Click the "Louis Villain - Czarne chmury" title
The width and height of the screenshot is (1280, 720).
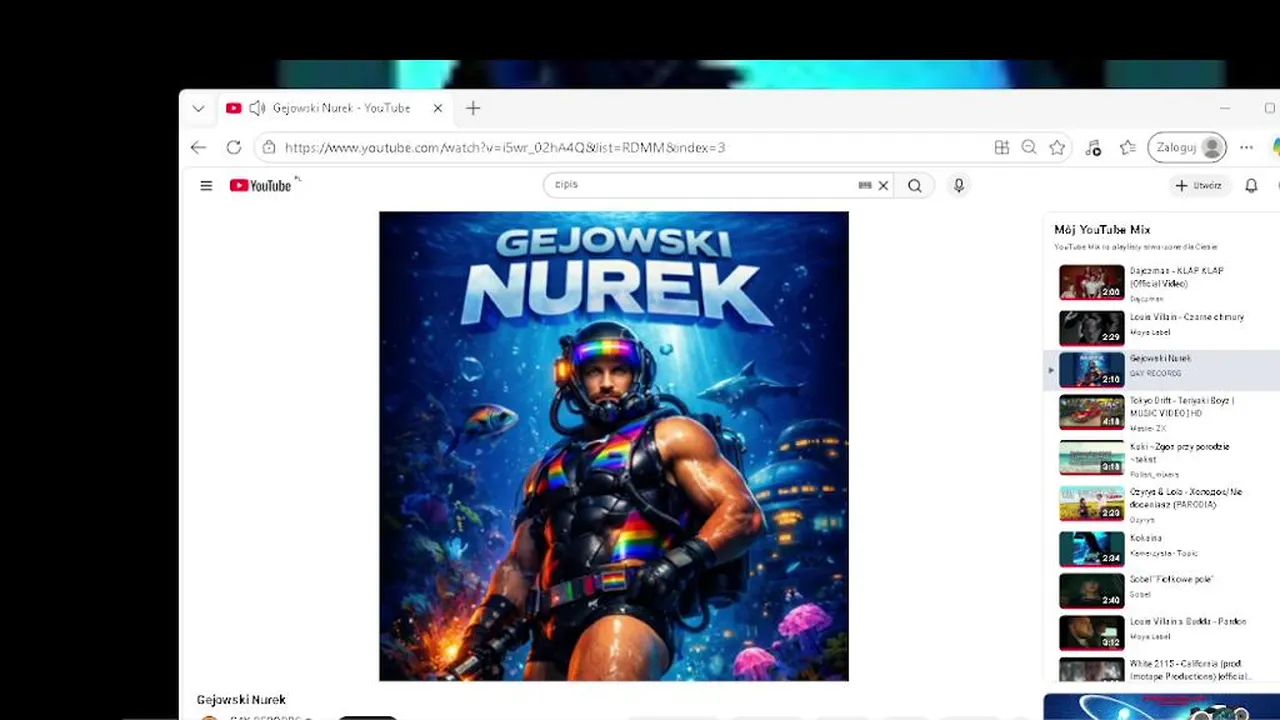tap(1187, 317)
